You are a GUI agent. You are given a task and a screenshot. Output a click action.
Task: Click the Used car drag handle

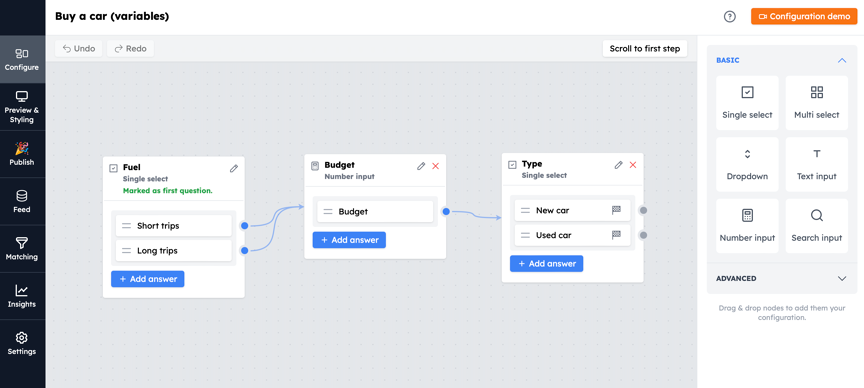click(525, 235)
